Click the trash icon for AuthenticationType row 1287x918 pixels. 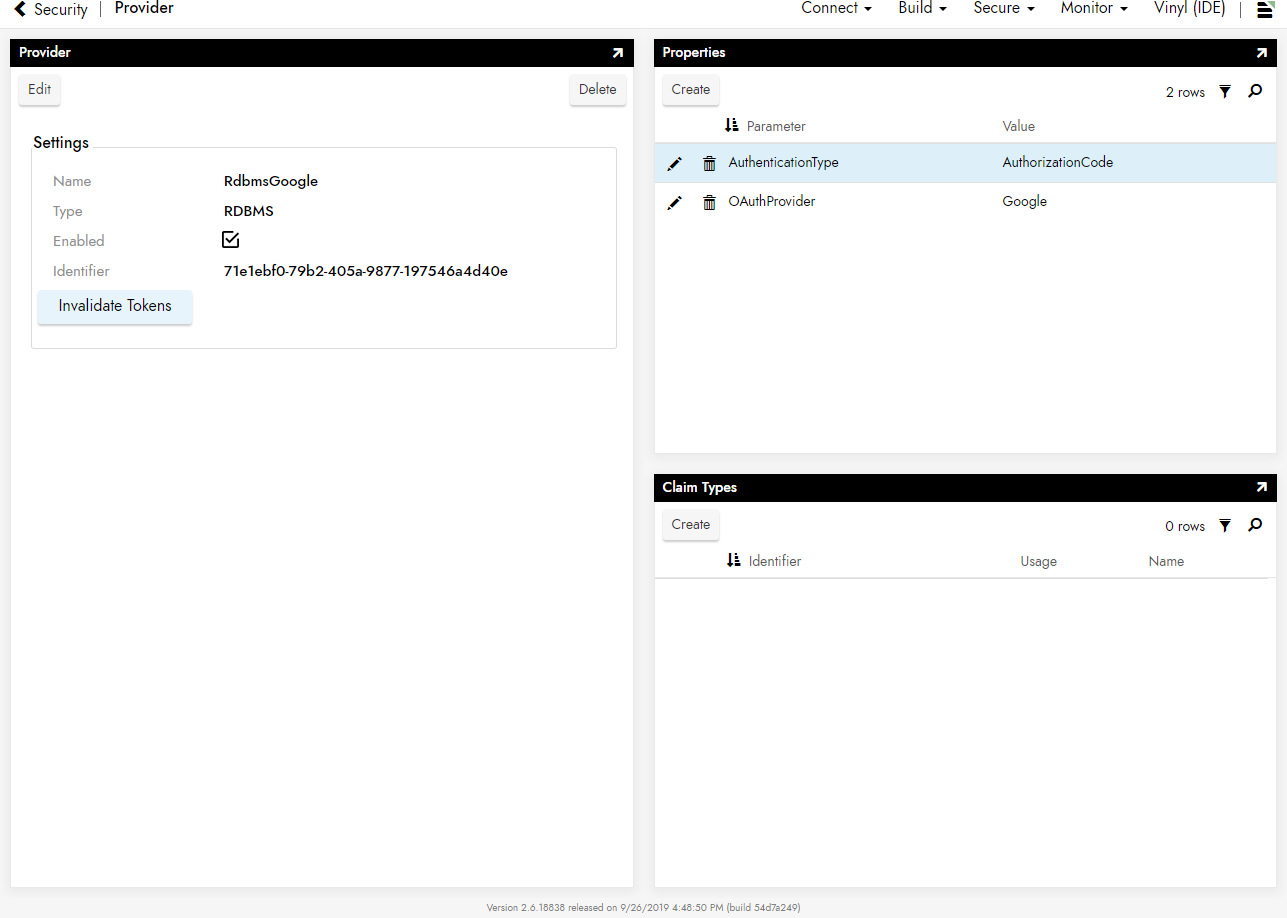pos(709,163)
